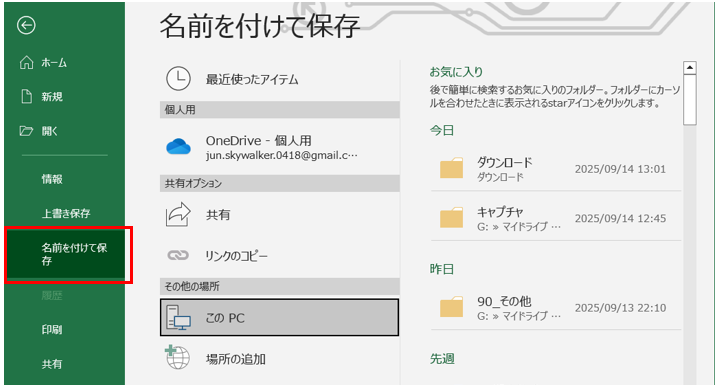Click the Add Place globe icon
Image resolution: width=718 pixels, height=387 pixels.
178,358
